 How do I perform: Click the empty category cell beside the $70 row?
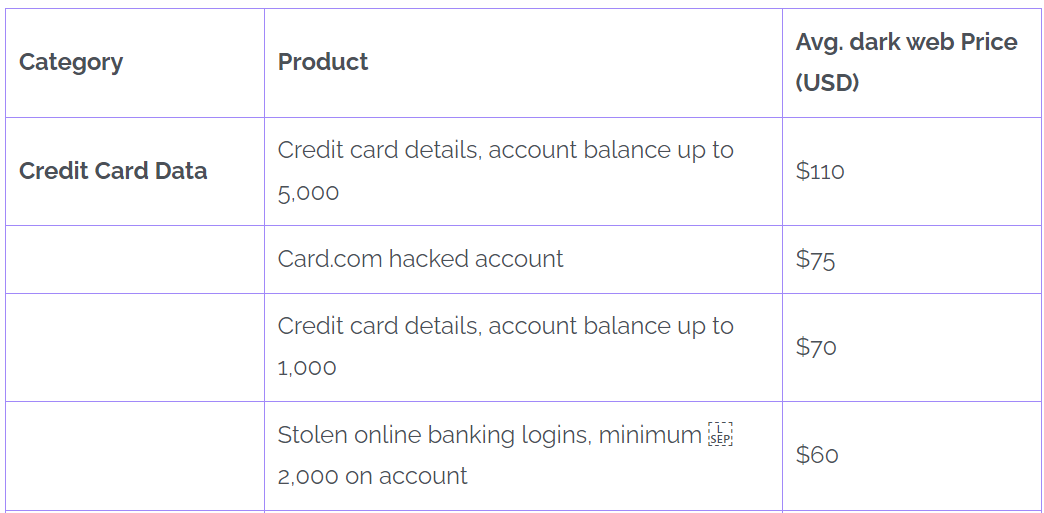coord(135,347)
